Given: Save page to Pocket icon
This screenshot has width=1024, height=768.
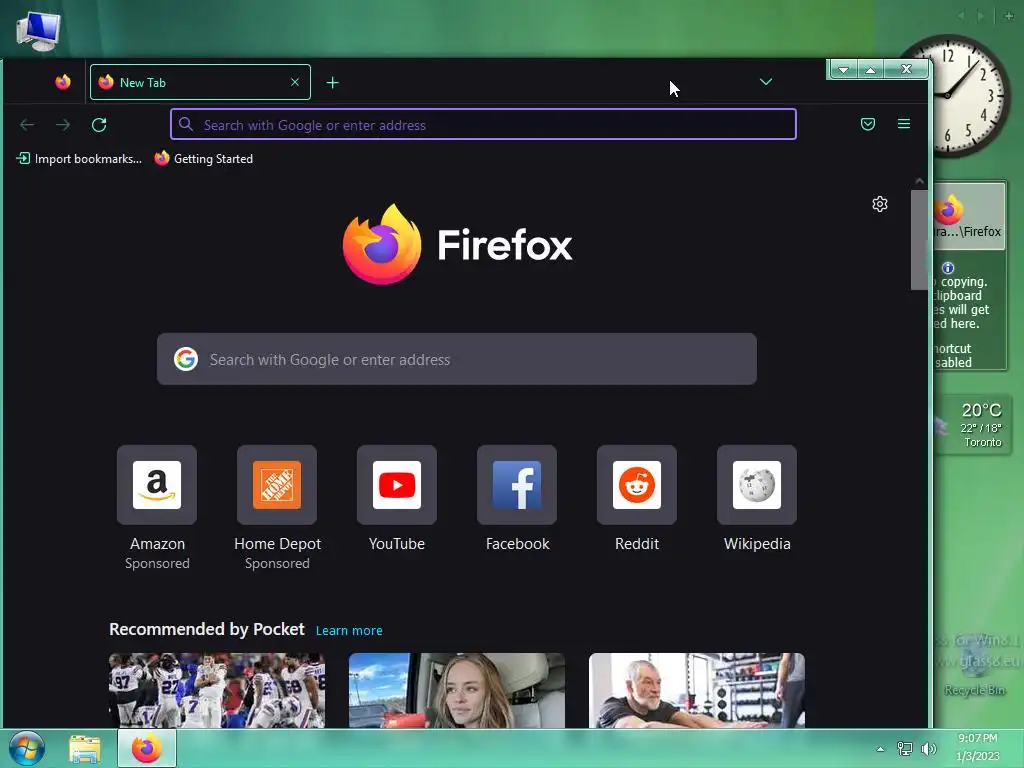Looking at the screenshot, I should pos(868,124).
